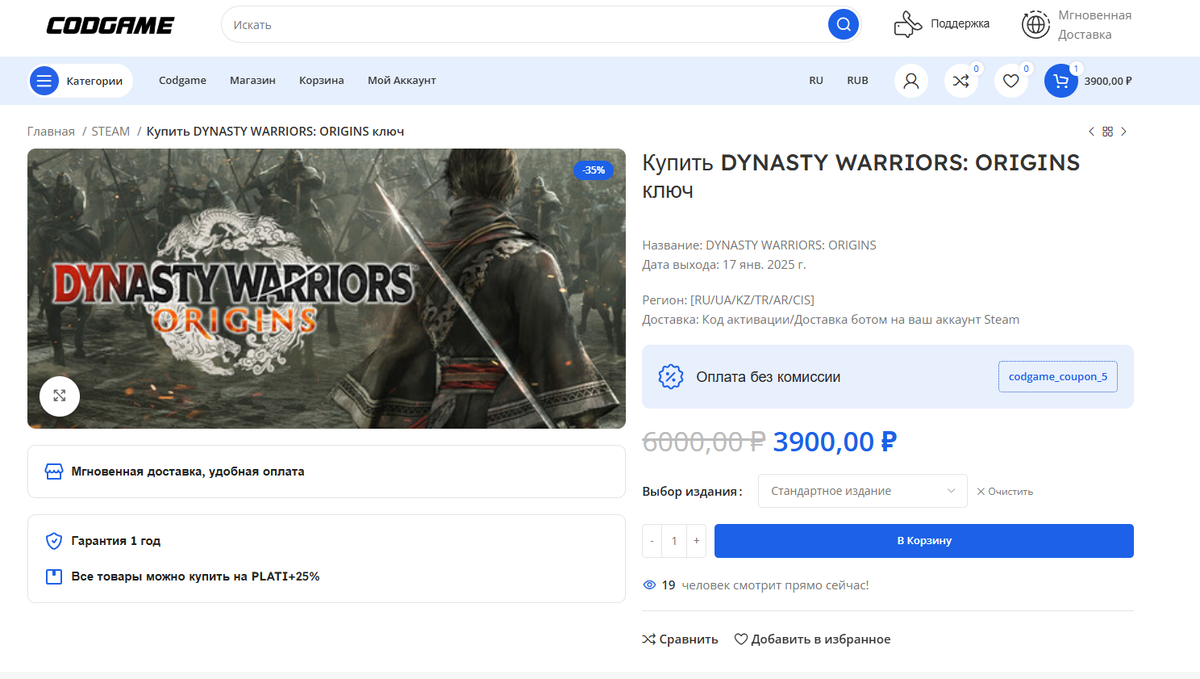Open the RUB currency selector

pos(857,81)
